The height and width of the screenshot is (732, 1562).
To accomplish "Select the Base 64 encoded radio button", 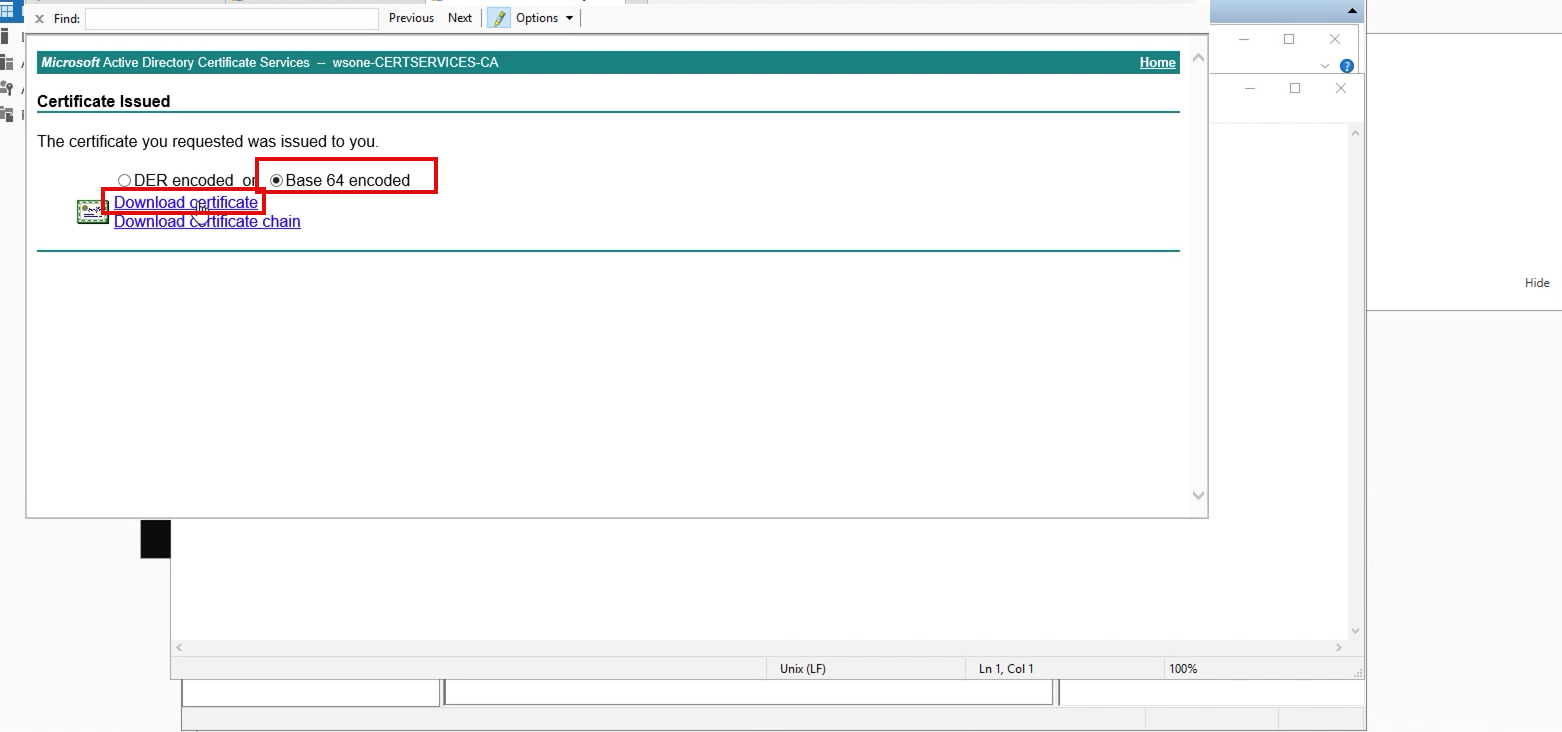I will tap(277, 181).
